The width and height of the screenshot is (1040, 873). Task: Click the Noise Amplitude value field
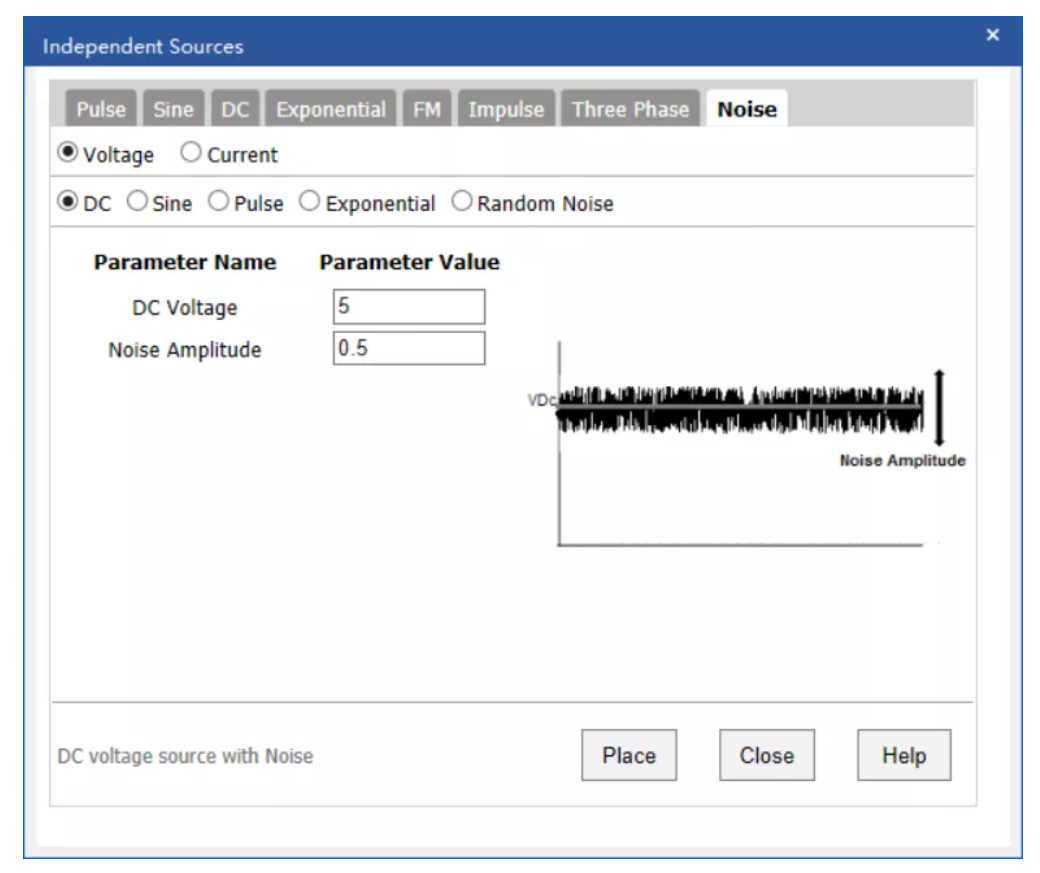409,348
